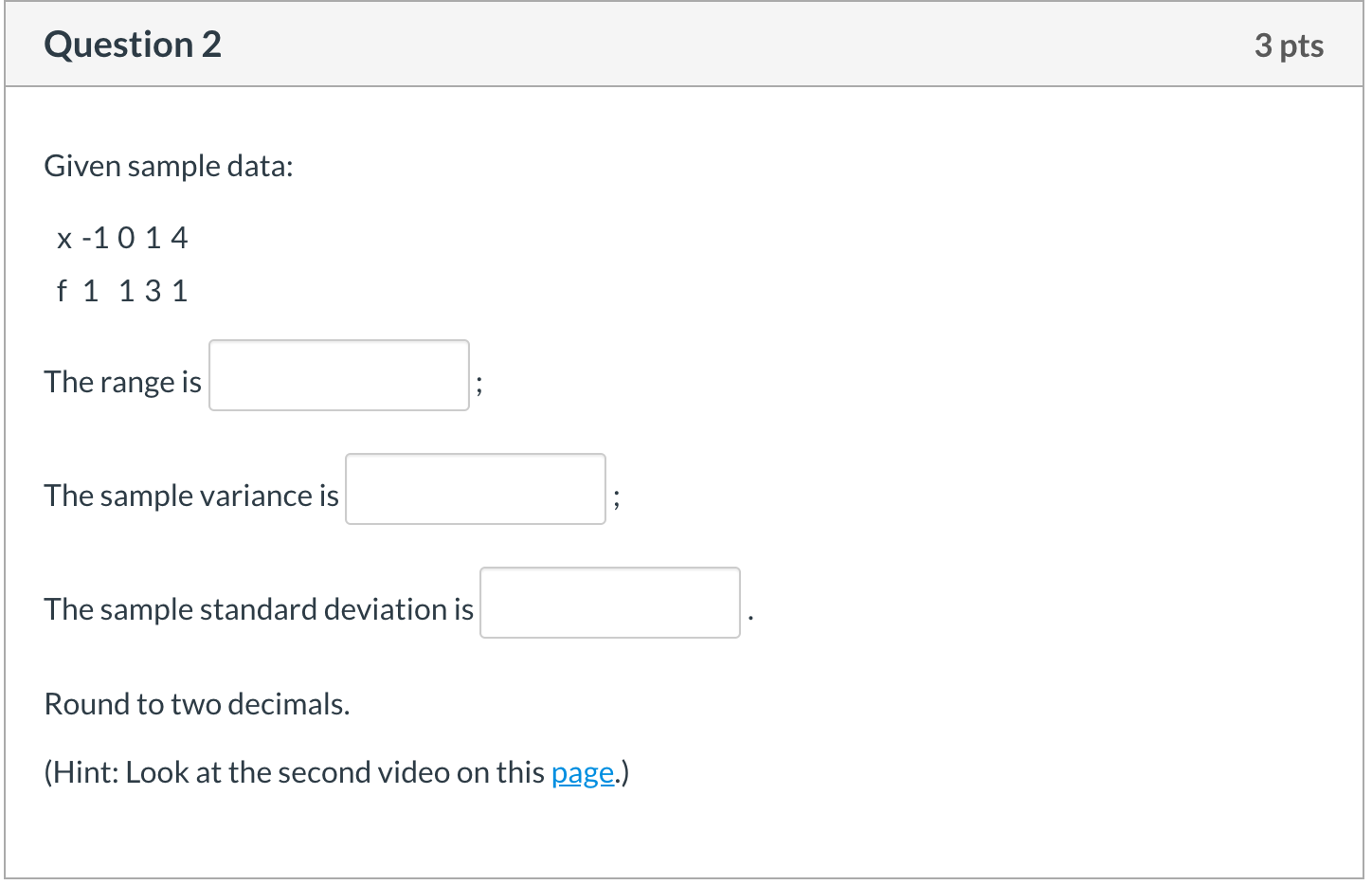Focus the sample variance input box

tap(476, 489)
